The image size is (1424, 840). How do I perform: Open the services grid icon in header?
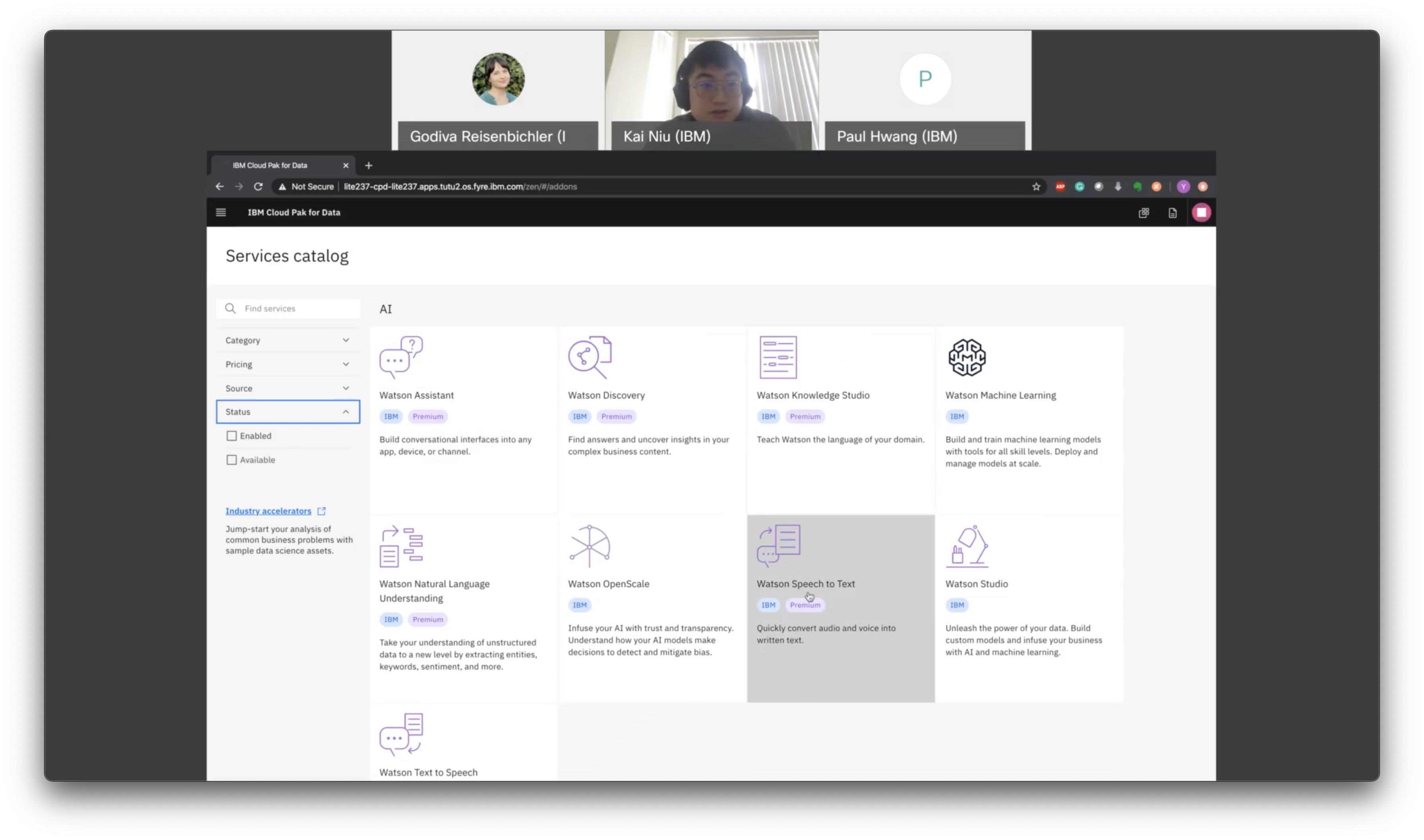coord(1143,213)
